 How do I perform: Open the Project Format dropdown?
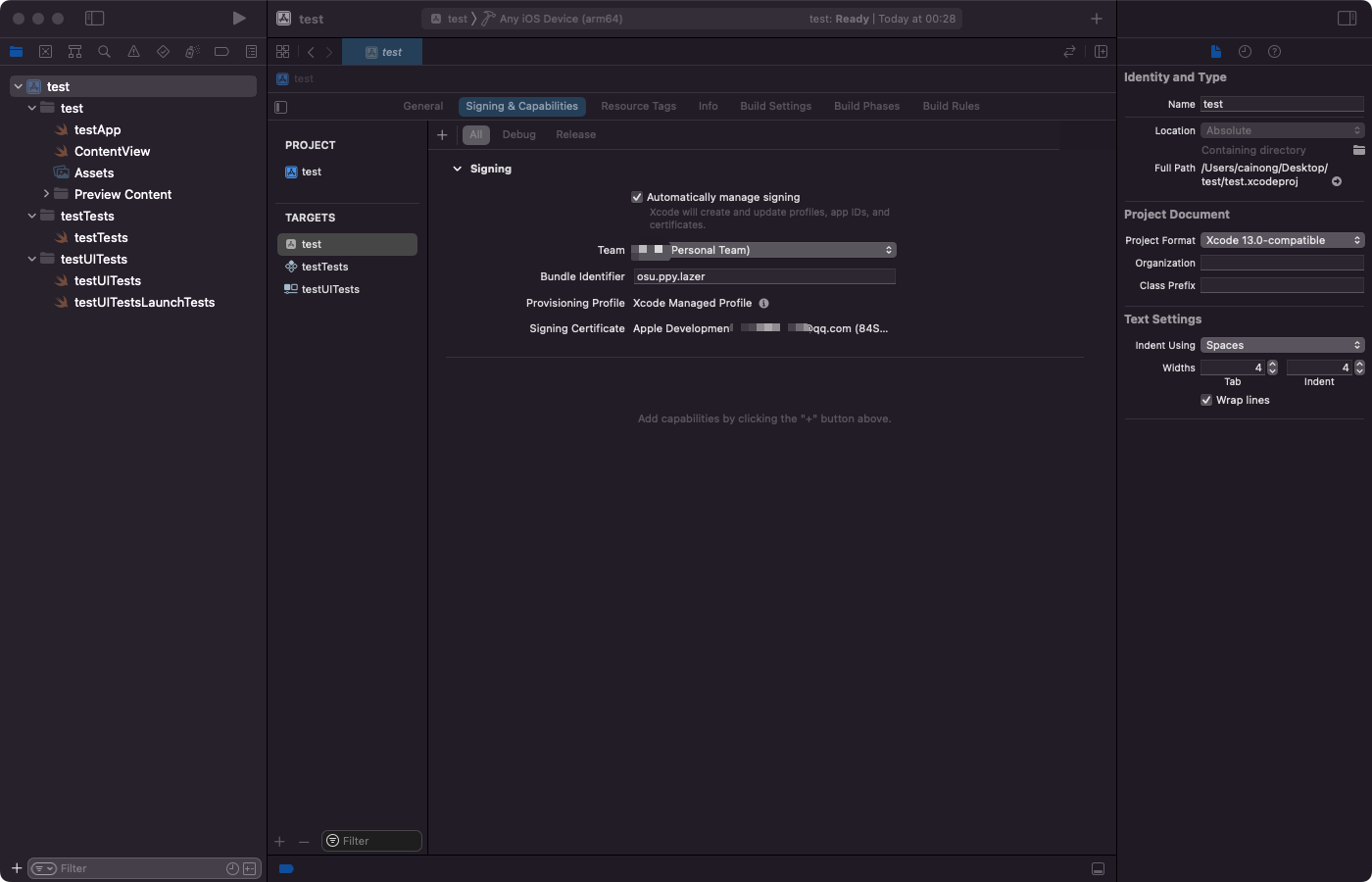(1282, 241)
